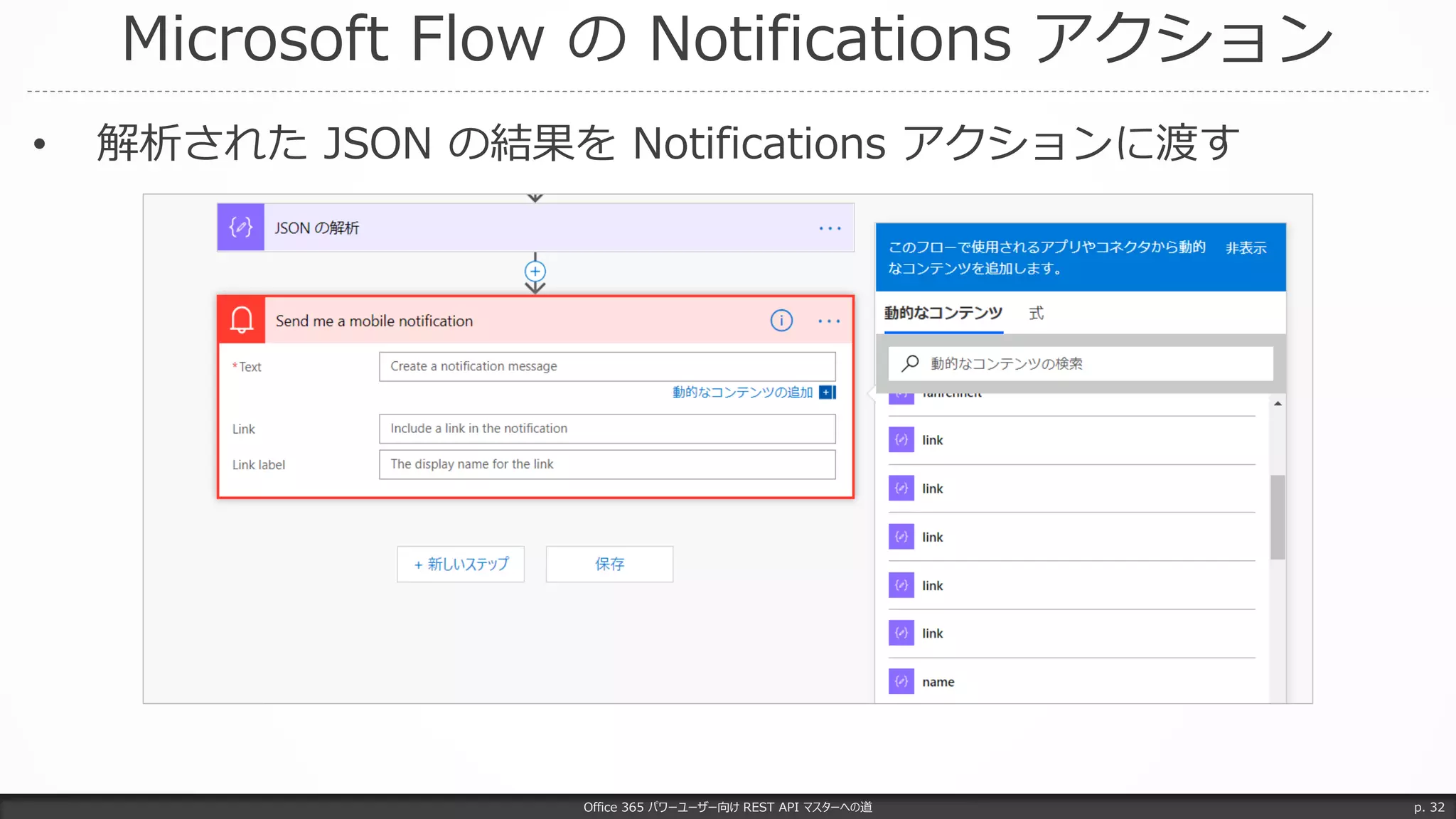Select the name dynamic content item
The width and height of the screenshot is (1456, 819).
pyautogui.click(x=1071, y=682)
